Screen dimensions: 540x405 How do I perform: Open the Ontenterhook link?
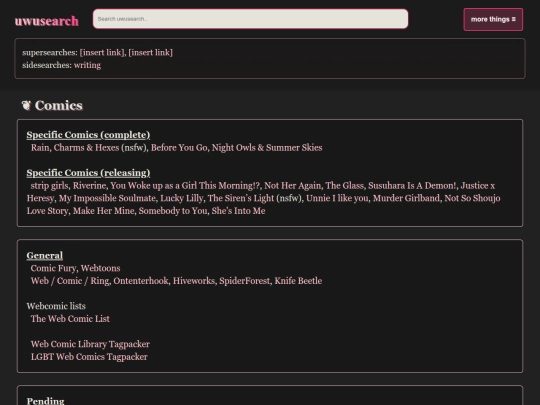click(141, 281)
